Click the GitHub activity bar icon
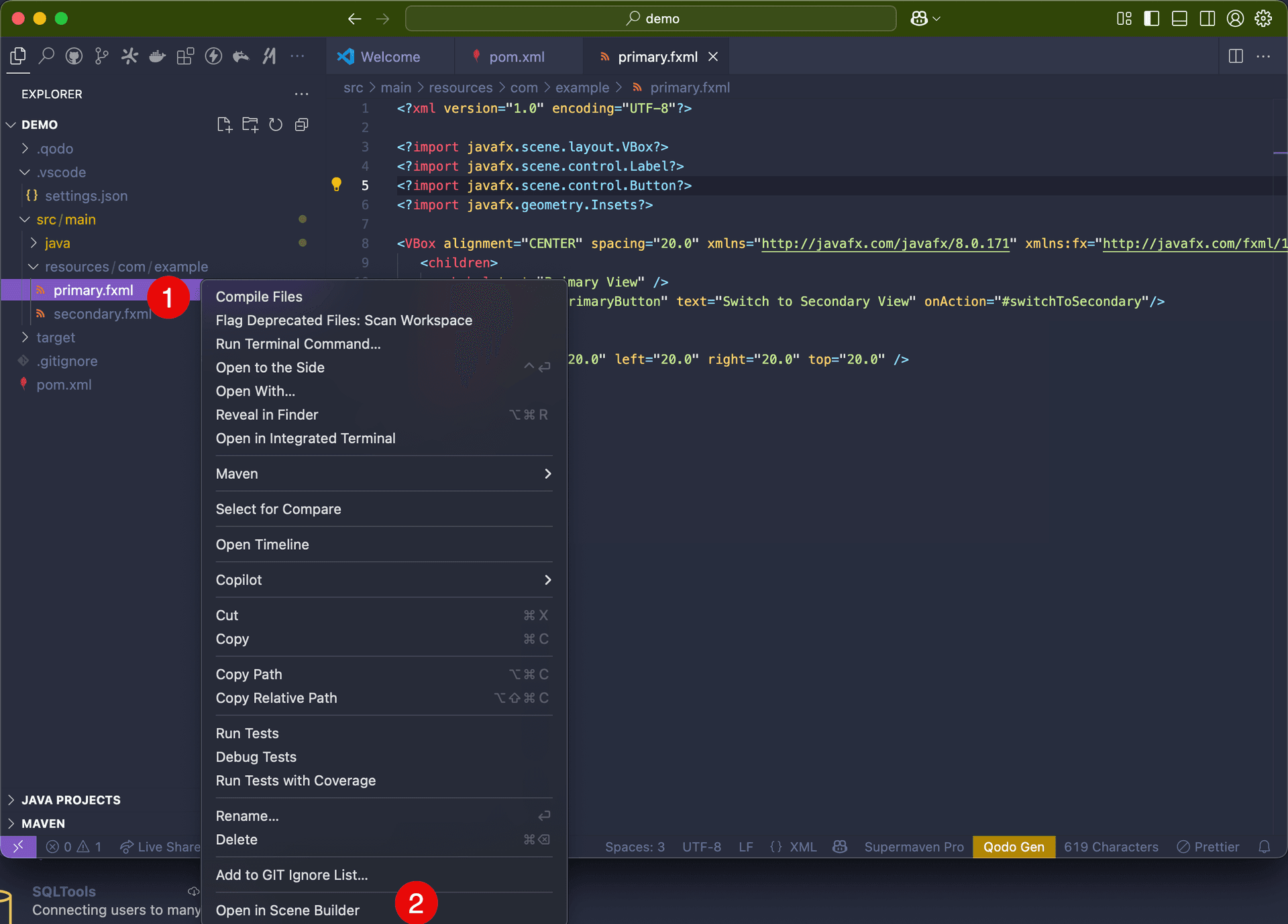Image resolution: width=1288 pixels, height=924 pixels. click(x=74, y=56)
